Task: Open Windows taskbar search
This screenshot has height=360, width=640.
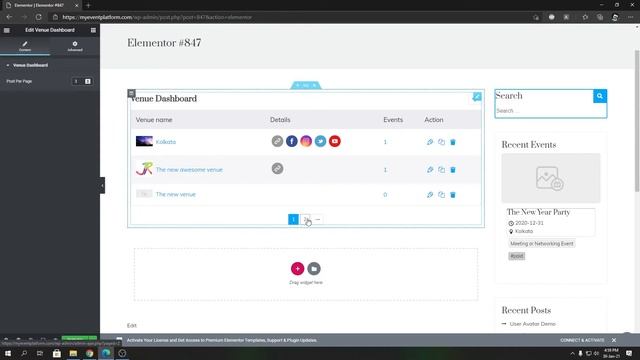Action: tap(24, 353)
